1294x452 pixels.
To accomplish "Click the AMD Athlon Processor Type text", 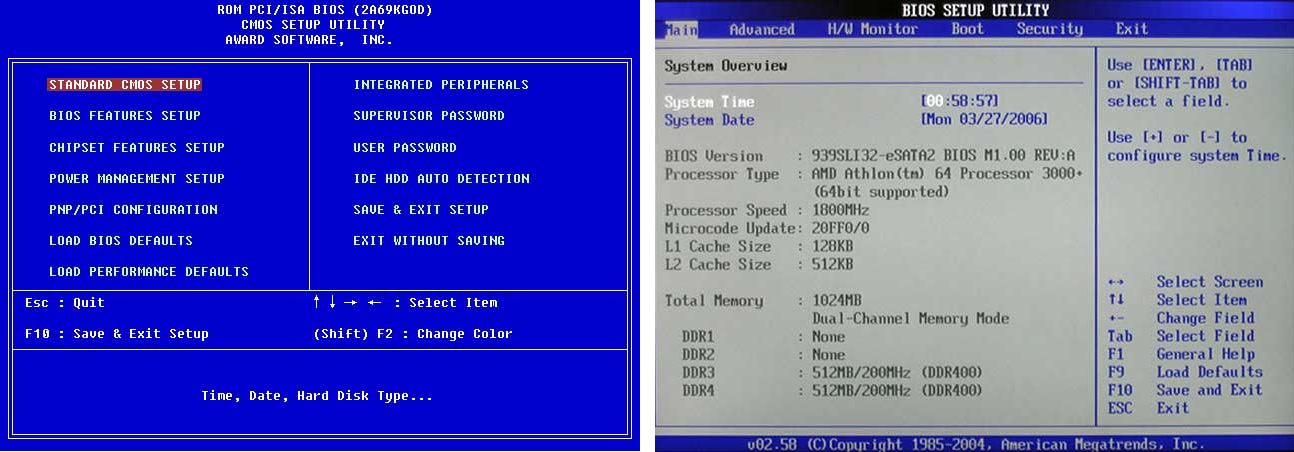I will point(947,174).
